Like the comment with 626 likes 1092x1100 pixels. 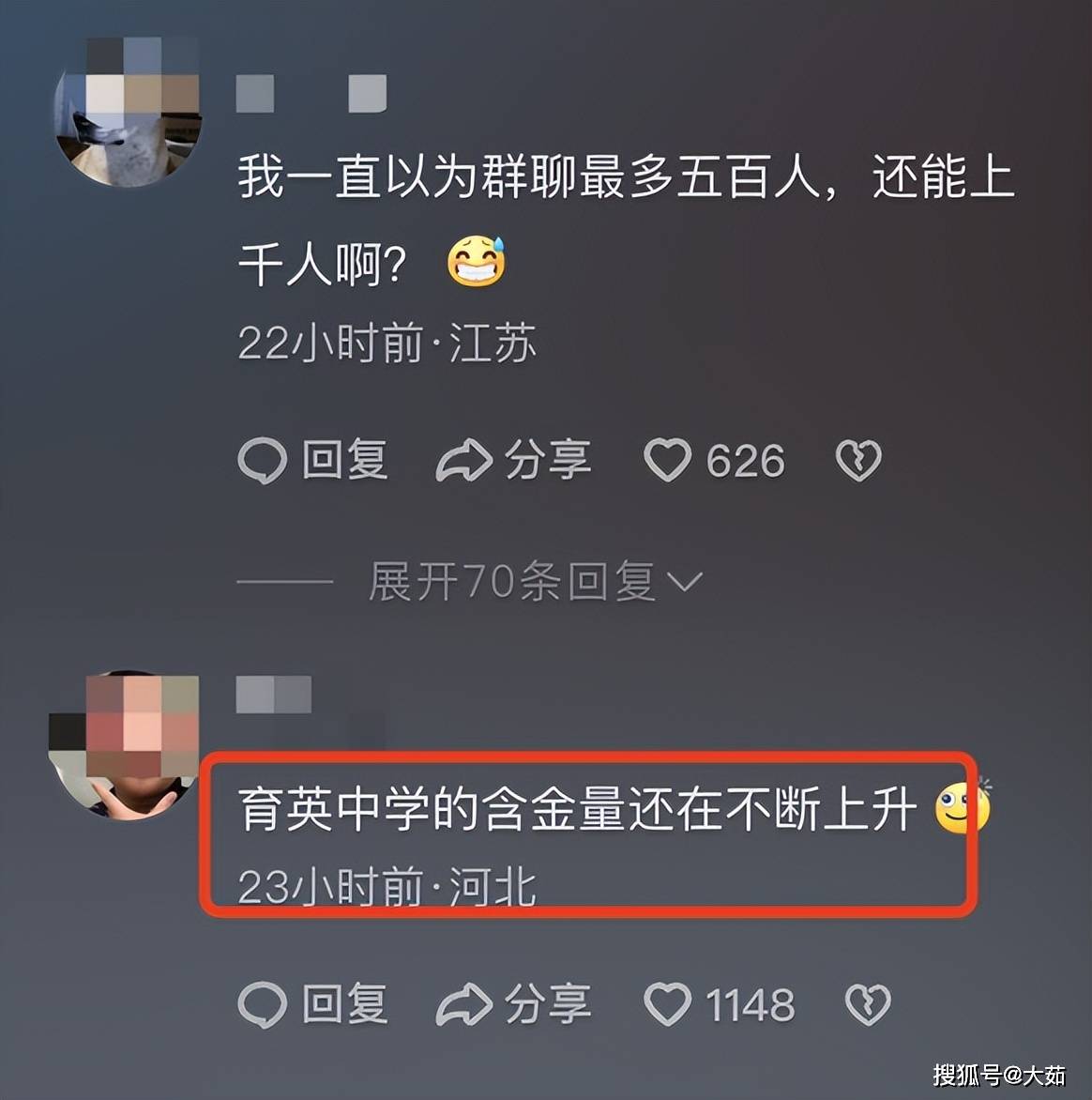[x=667, y=460]
